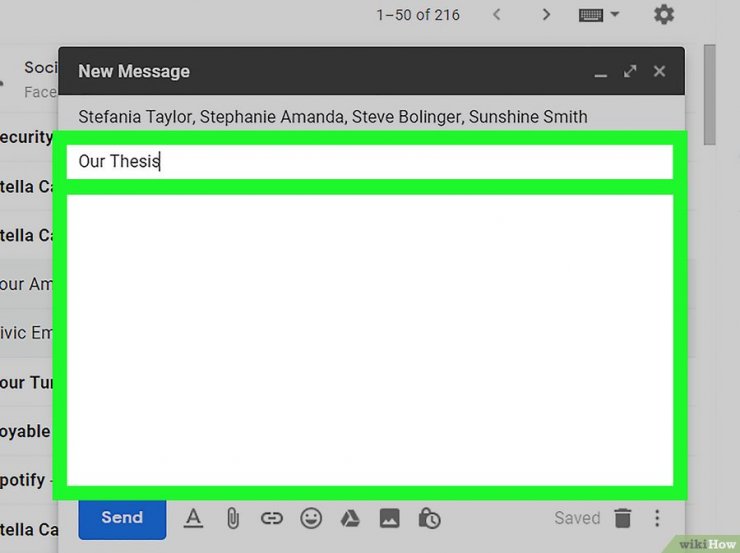Open text formatting options icon
This screenshot has width=740, height=553.
(x=193, y=518)
